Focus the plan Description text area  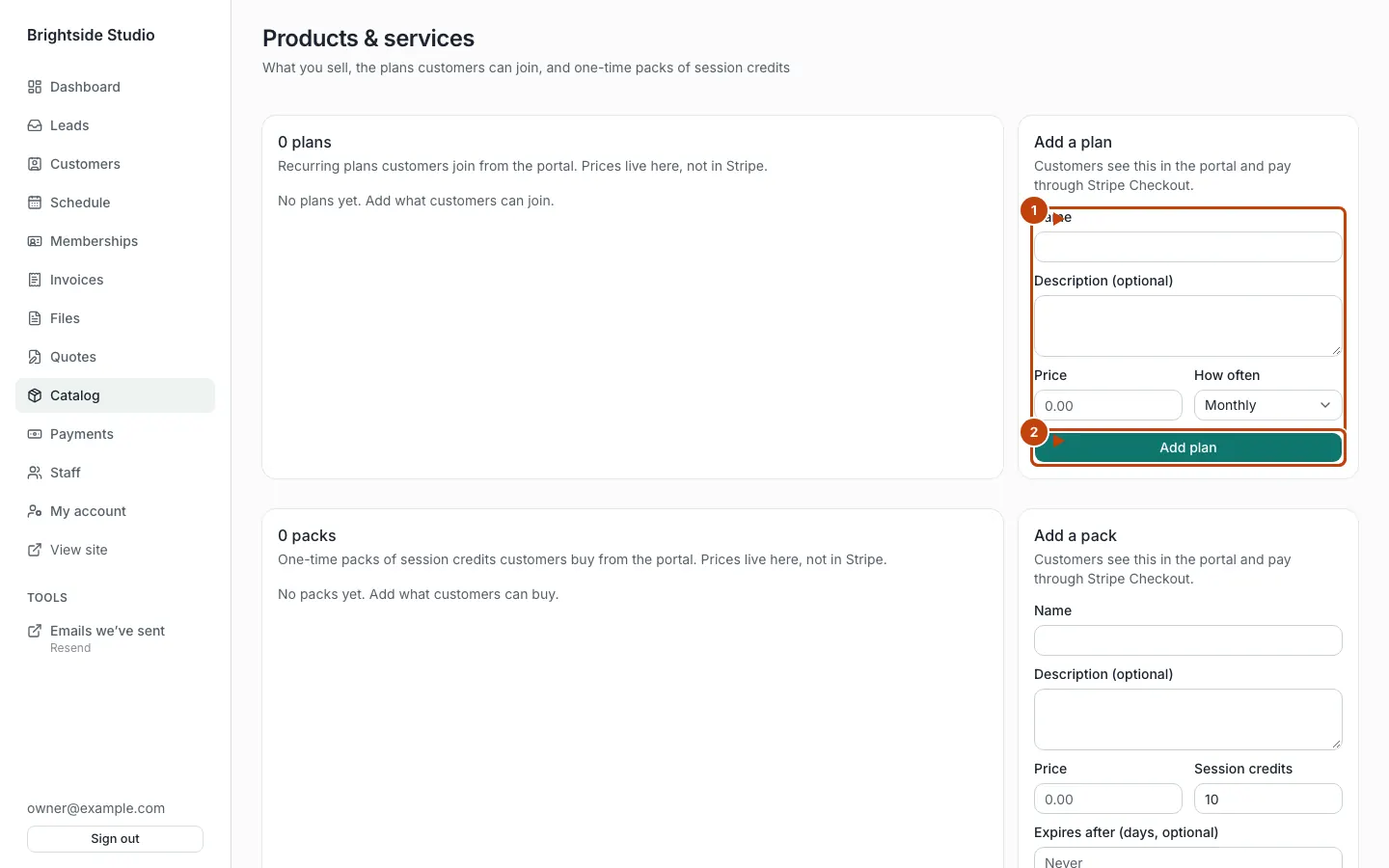pyautogui.click(x=1188, y=326)
